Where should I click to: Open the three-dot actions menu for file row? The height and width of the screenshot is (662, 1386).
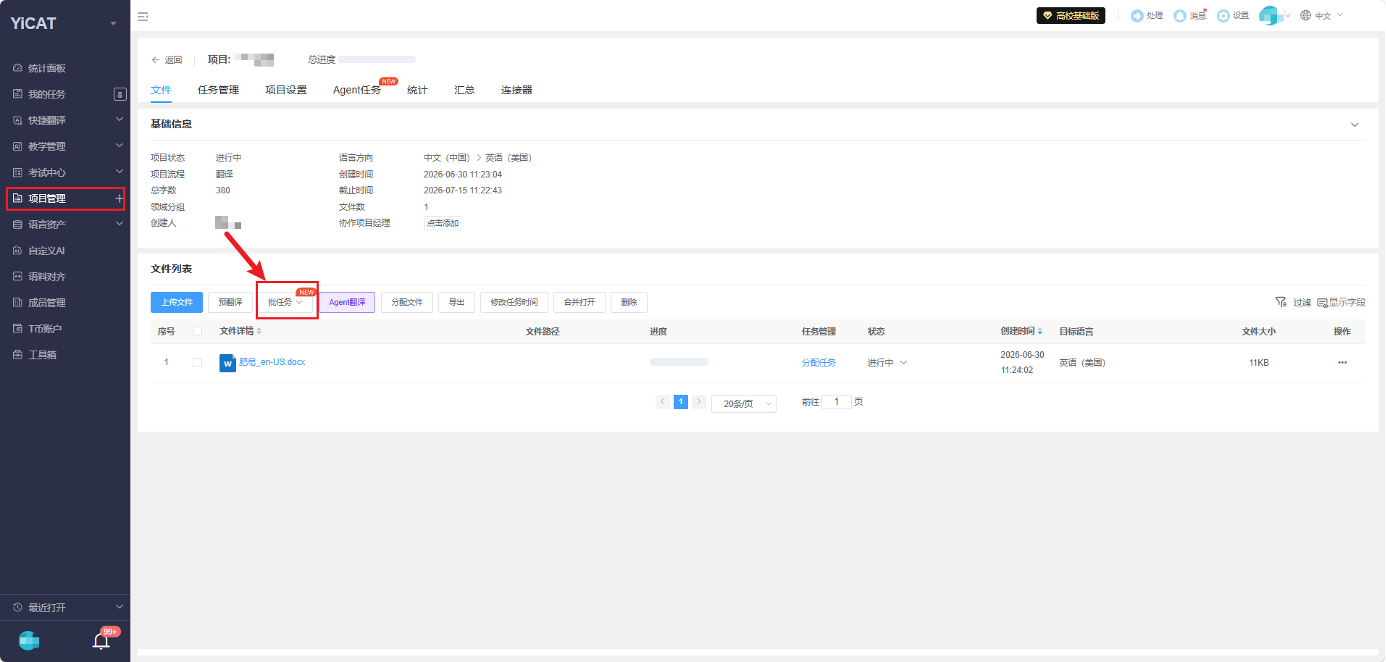tap(1342, 362)
